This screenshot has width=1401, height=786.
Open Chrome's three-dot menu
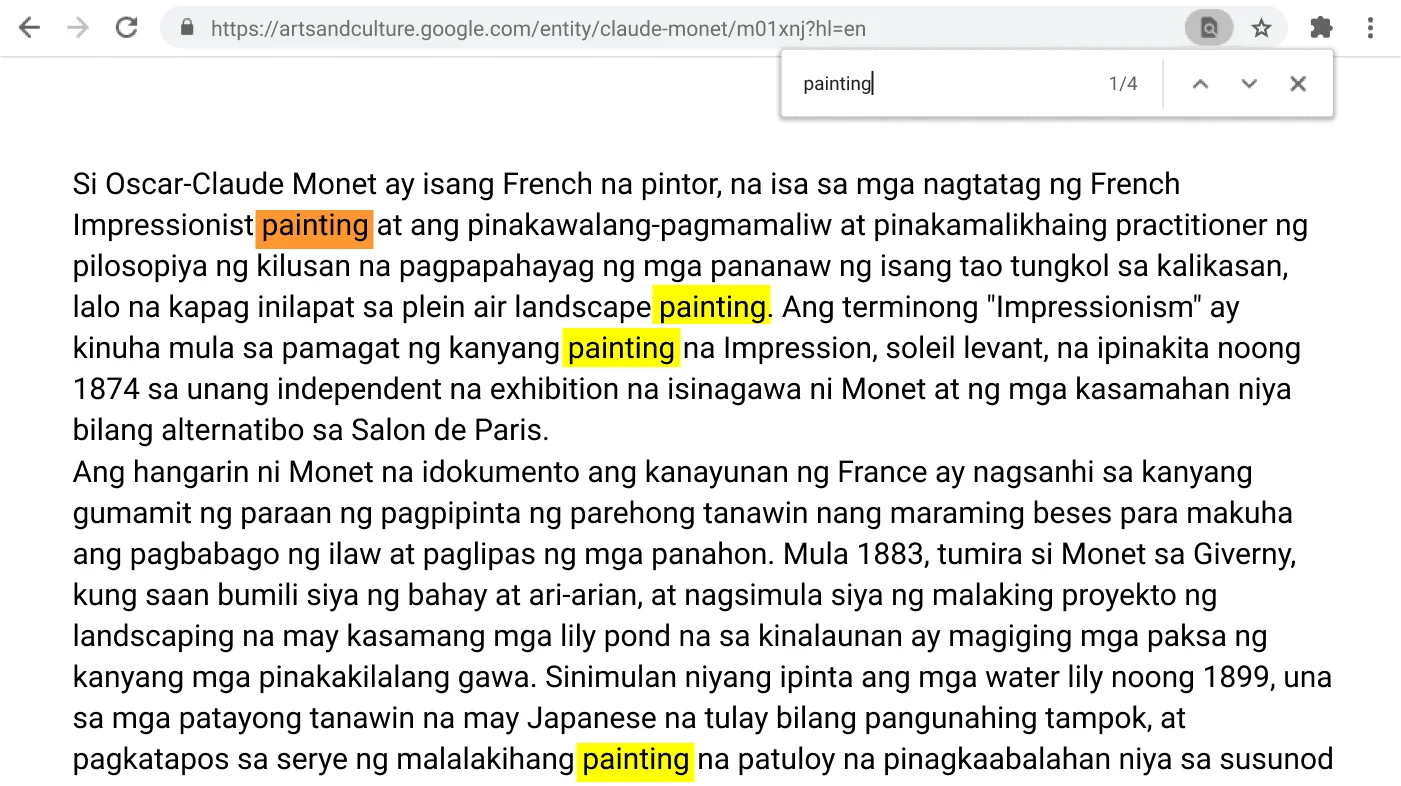pos(1370,27)
